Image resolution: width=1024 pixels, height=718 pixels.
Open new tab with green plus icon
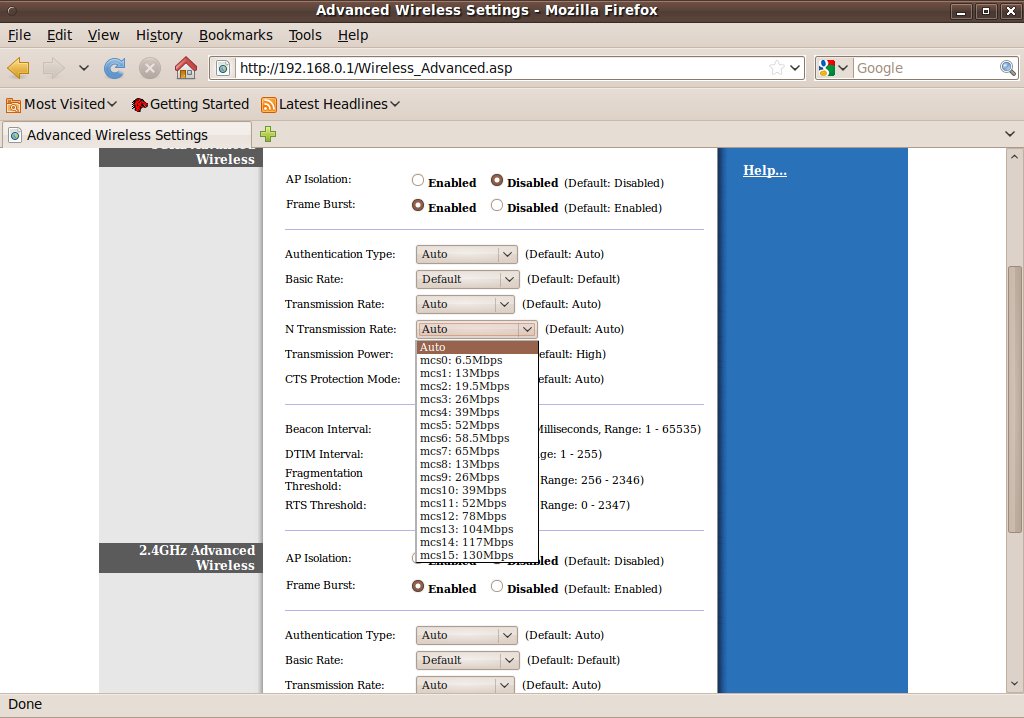268,134
